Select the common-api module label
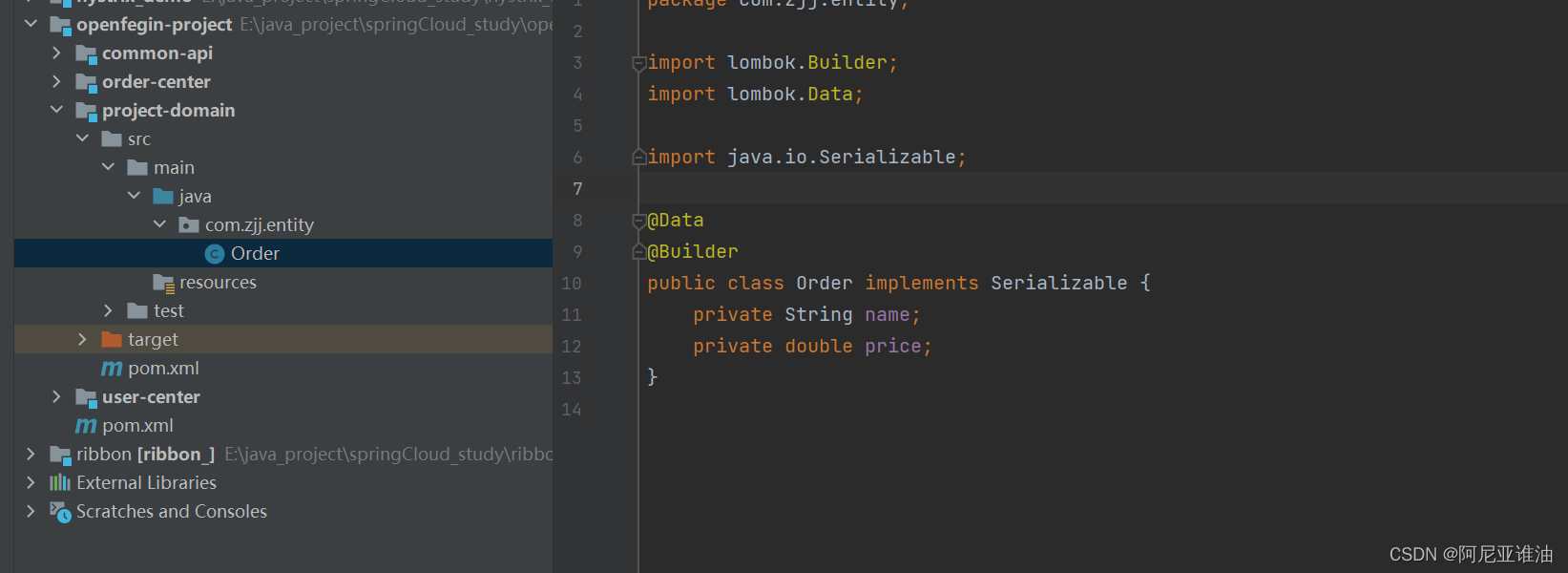1568x573 pixels. [x=157, y=53]
